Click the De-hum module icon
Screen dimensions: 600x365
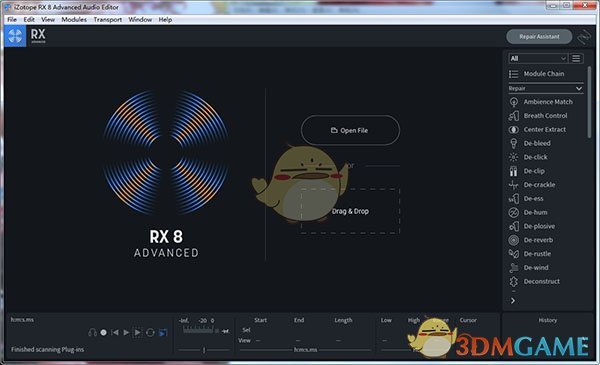(x=514, y=212)
